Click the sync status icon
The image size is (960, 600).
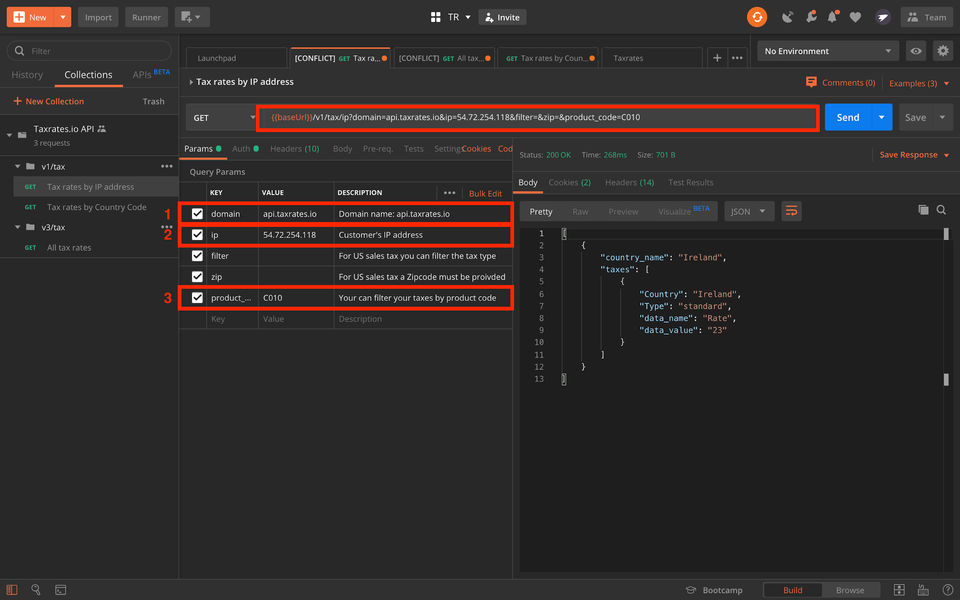[757, 17]
